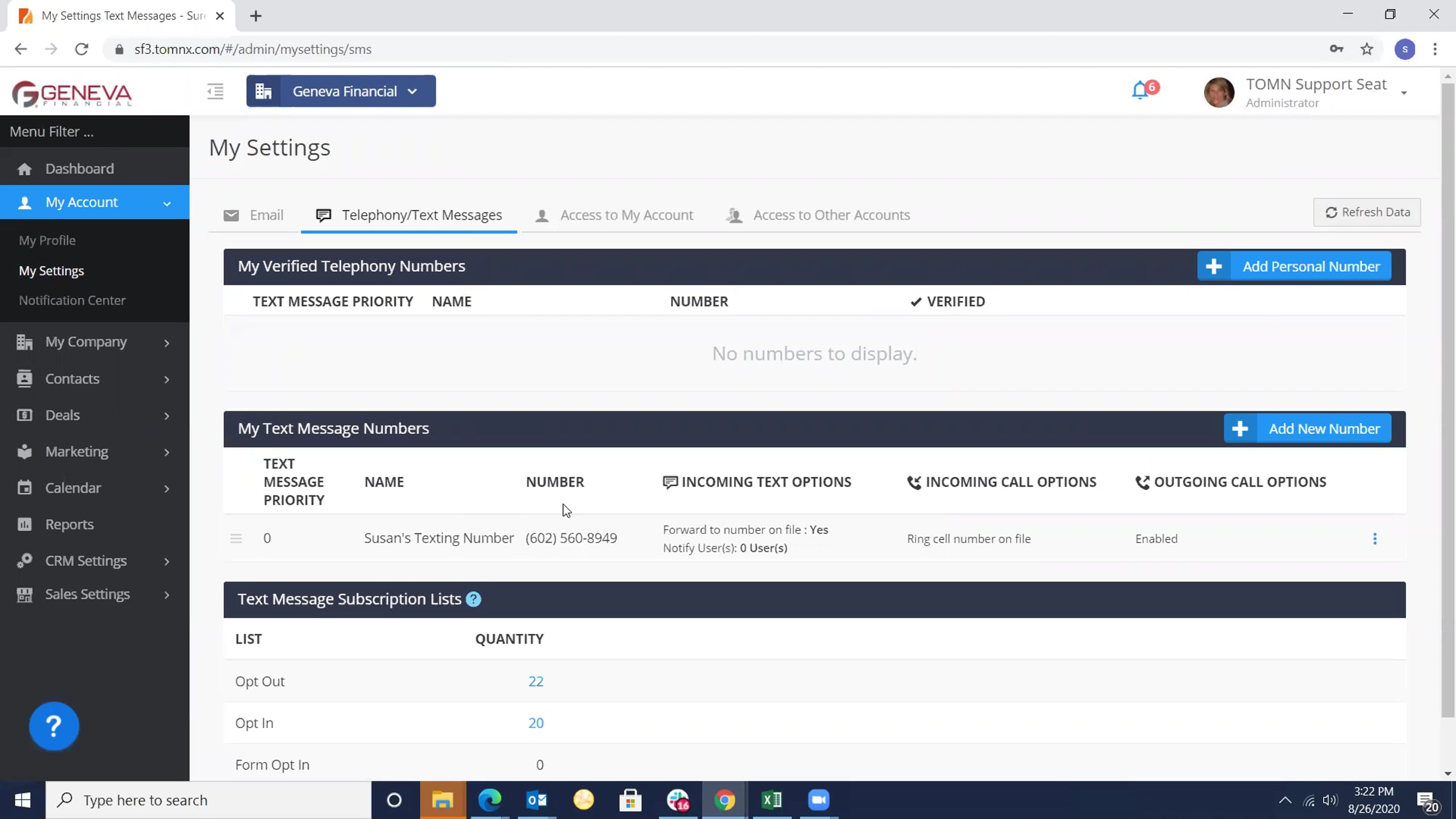Open the Access to Other Accounts tab

click(x=818, y=215)
